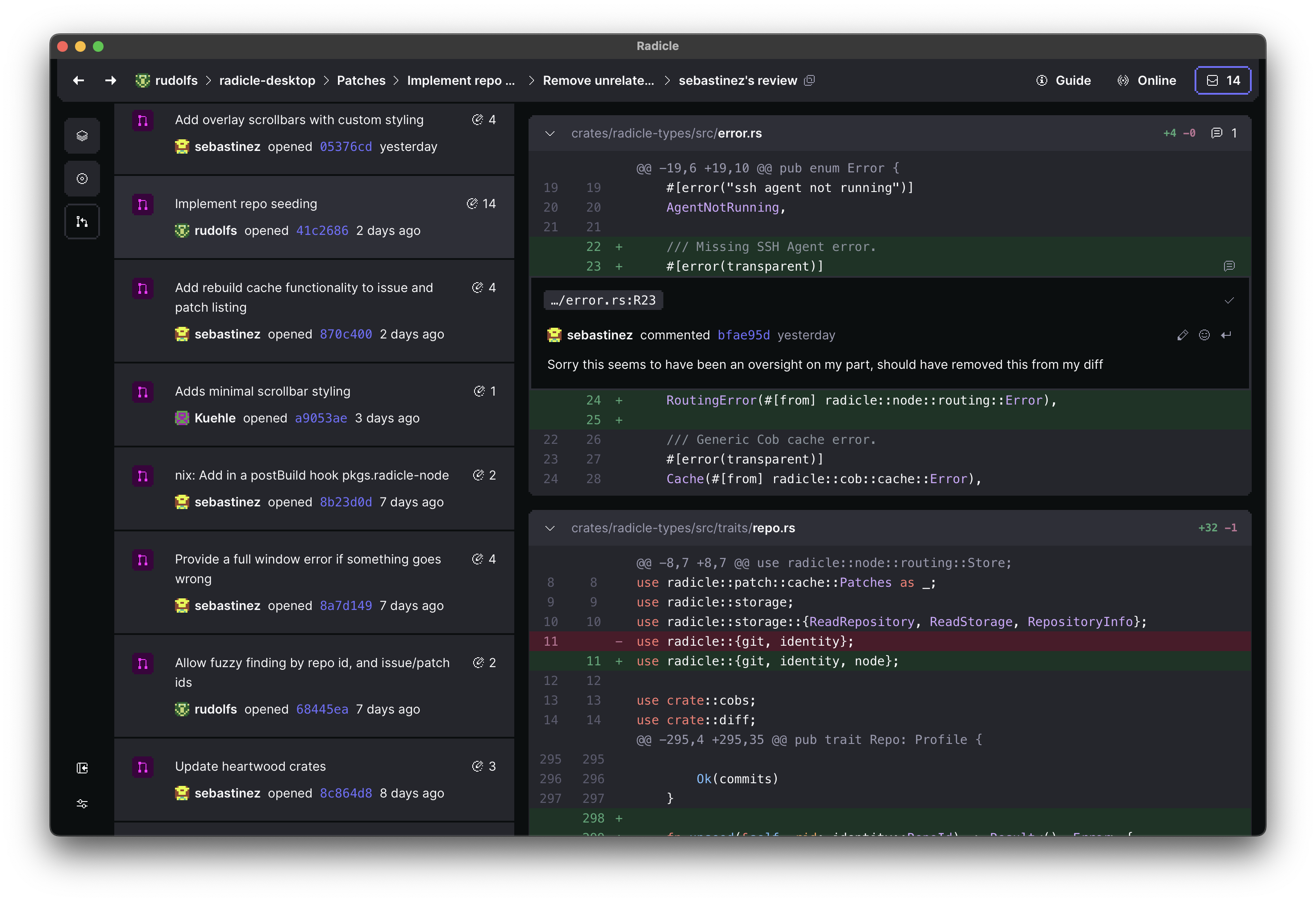1316x902 pixels.
Task: Open patch 'Add rebuild cache functionality' title
Action: [304, 297]
